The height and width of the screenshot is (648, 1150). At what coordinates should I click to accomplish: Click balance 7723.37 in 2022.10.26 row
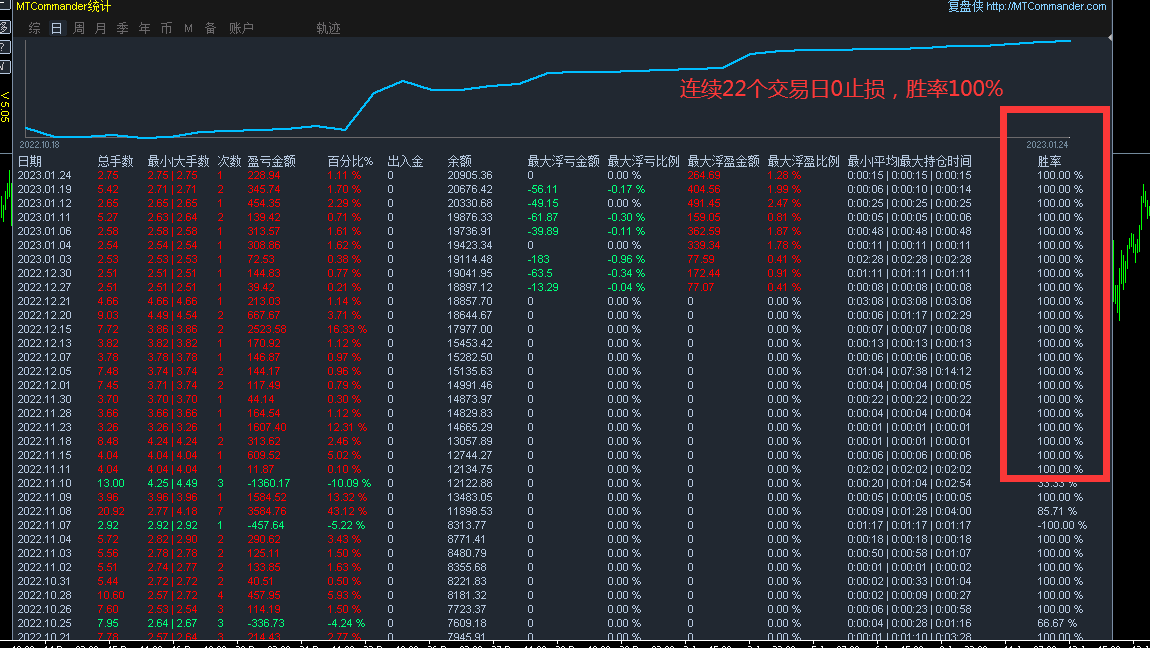[x=467, y=609]
